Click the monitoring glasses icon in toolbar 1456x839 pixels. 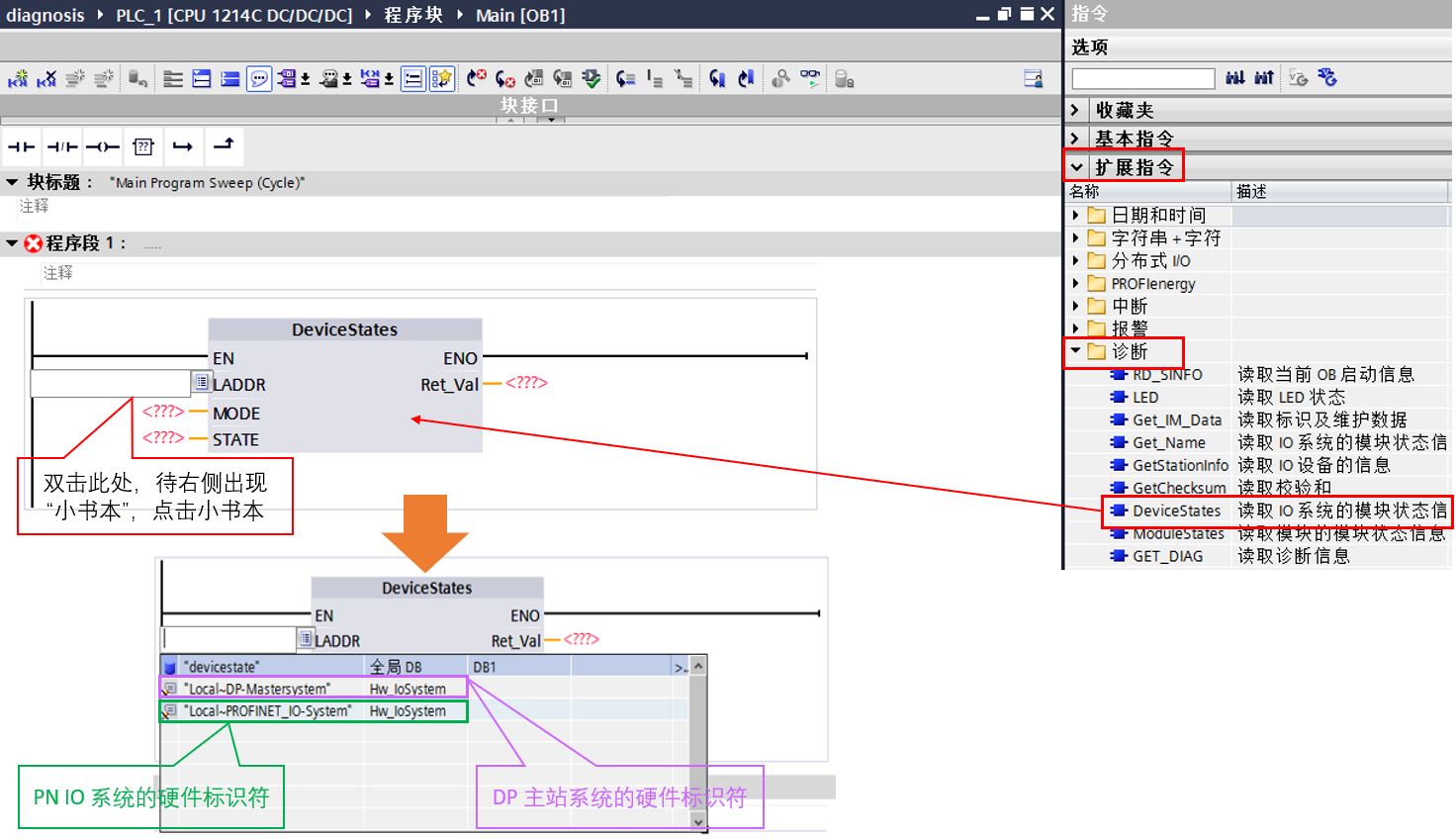click(x=810, y=78)
